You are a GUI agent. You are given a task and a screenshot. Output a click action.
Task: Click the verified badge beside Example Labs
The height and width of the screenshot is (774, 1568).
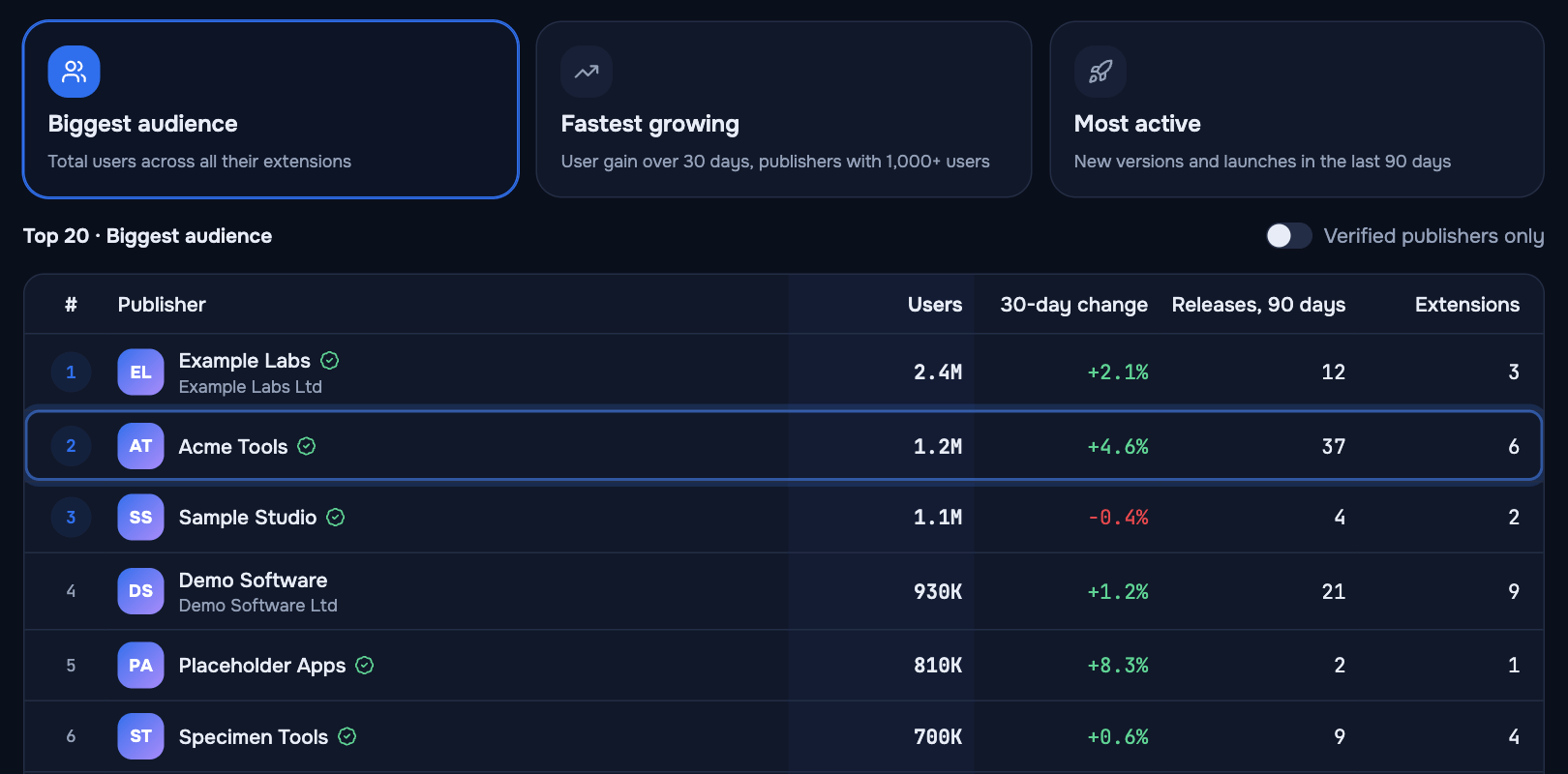(x=330, y=361)
